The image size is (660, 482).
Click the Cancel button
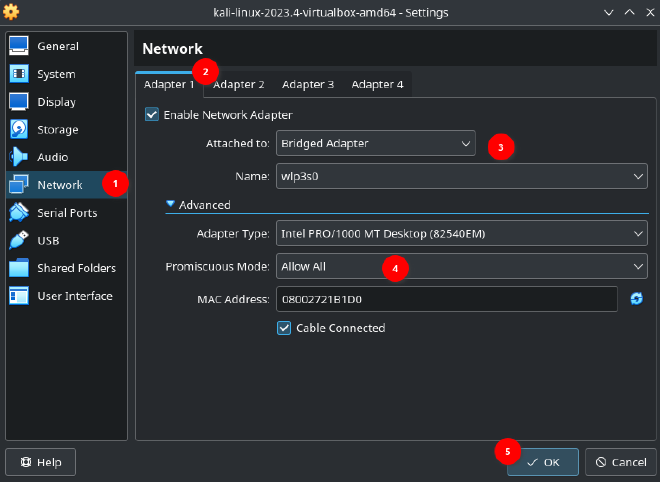pyautogui.click(x=621, y=462)
